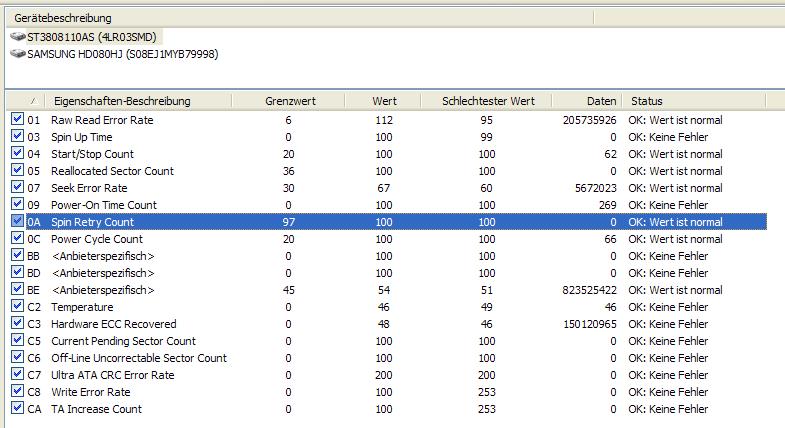The height and width of the screenshot is (428, 785).
Task: Disable the Seek Error Rate checkbox
Action: tap(18, 187)
